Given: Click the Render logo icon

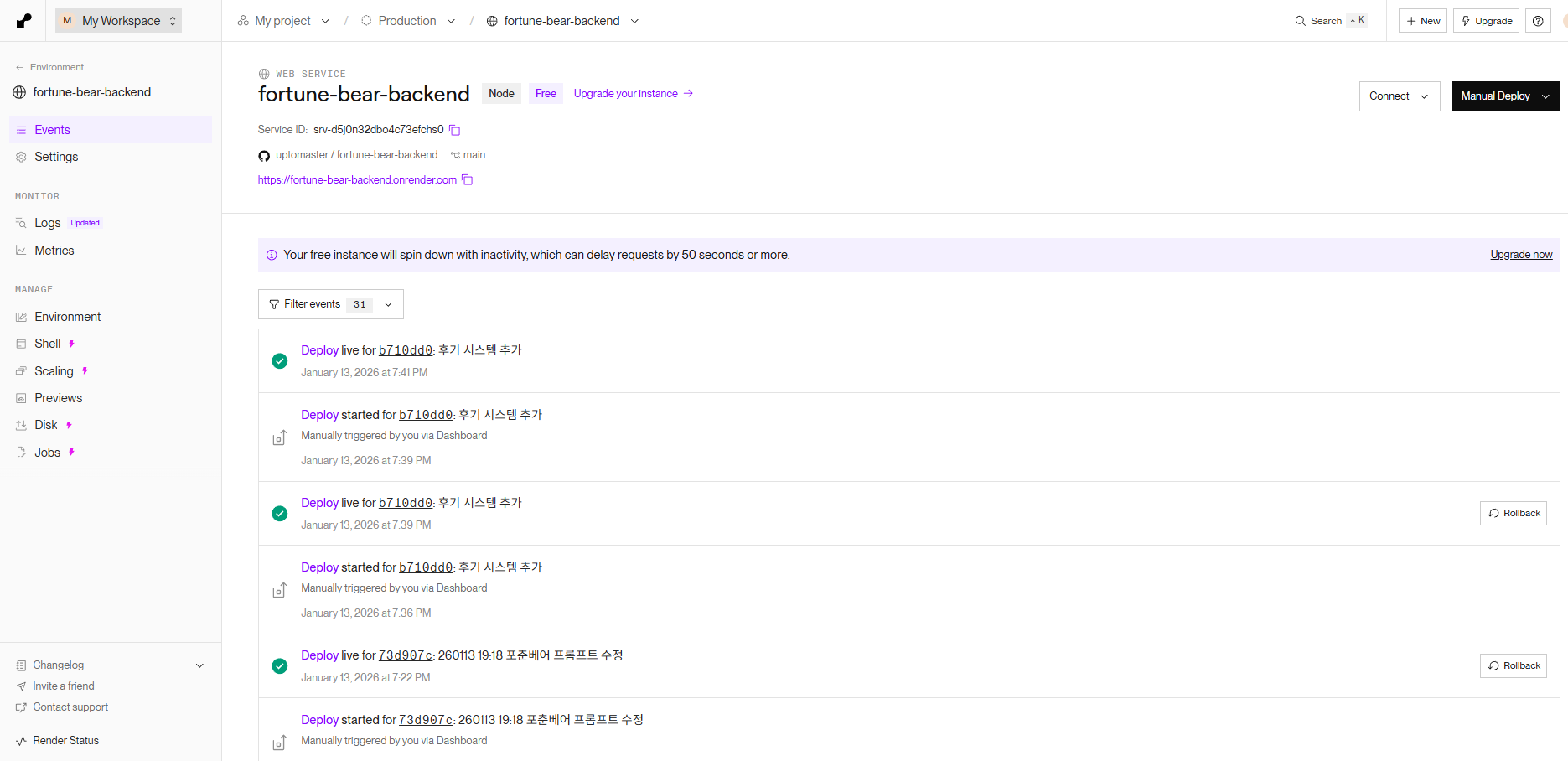Looking at the screenshot, I should (24, 21).
